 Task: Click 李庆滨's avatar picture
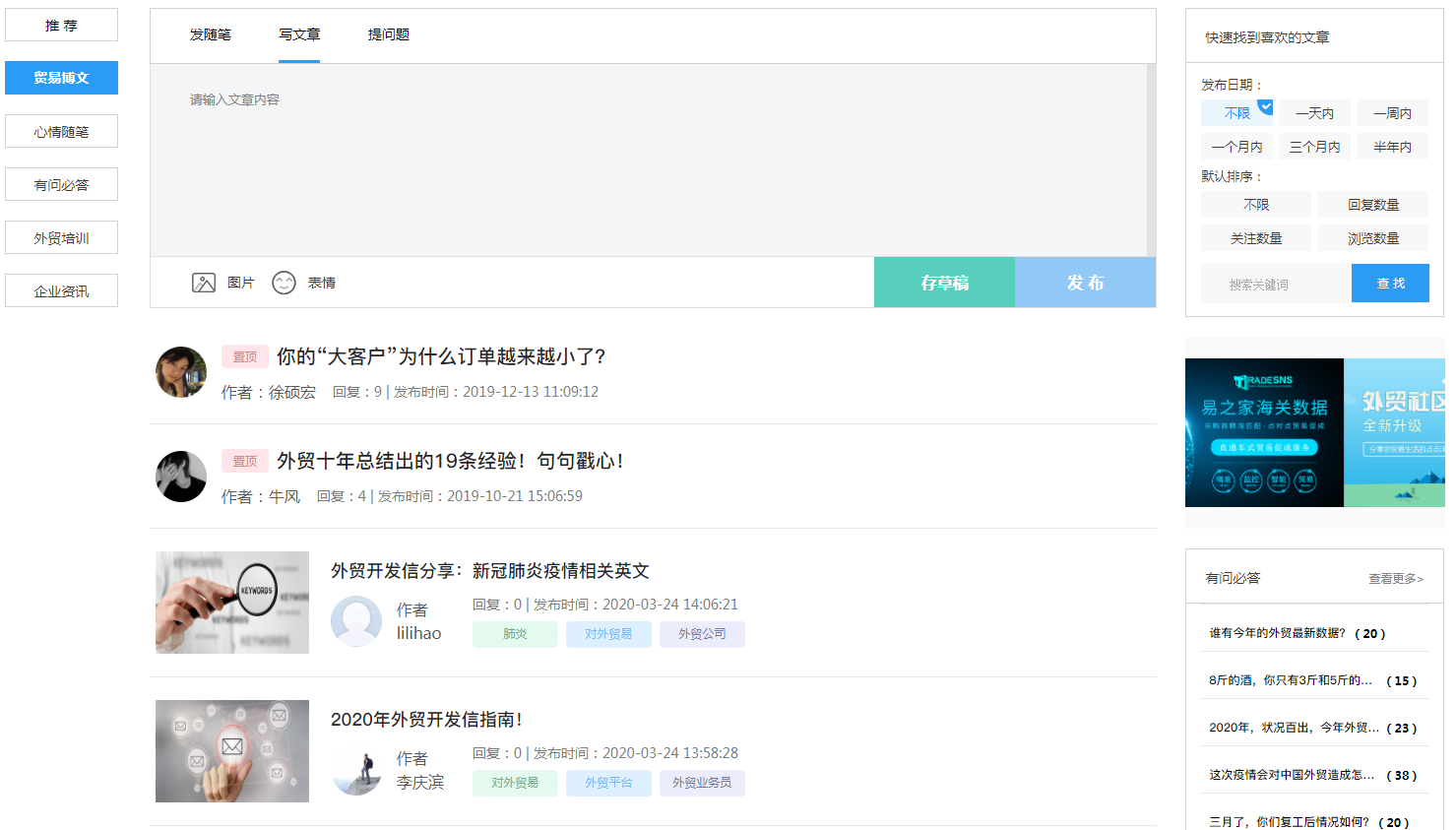point(356,770)
